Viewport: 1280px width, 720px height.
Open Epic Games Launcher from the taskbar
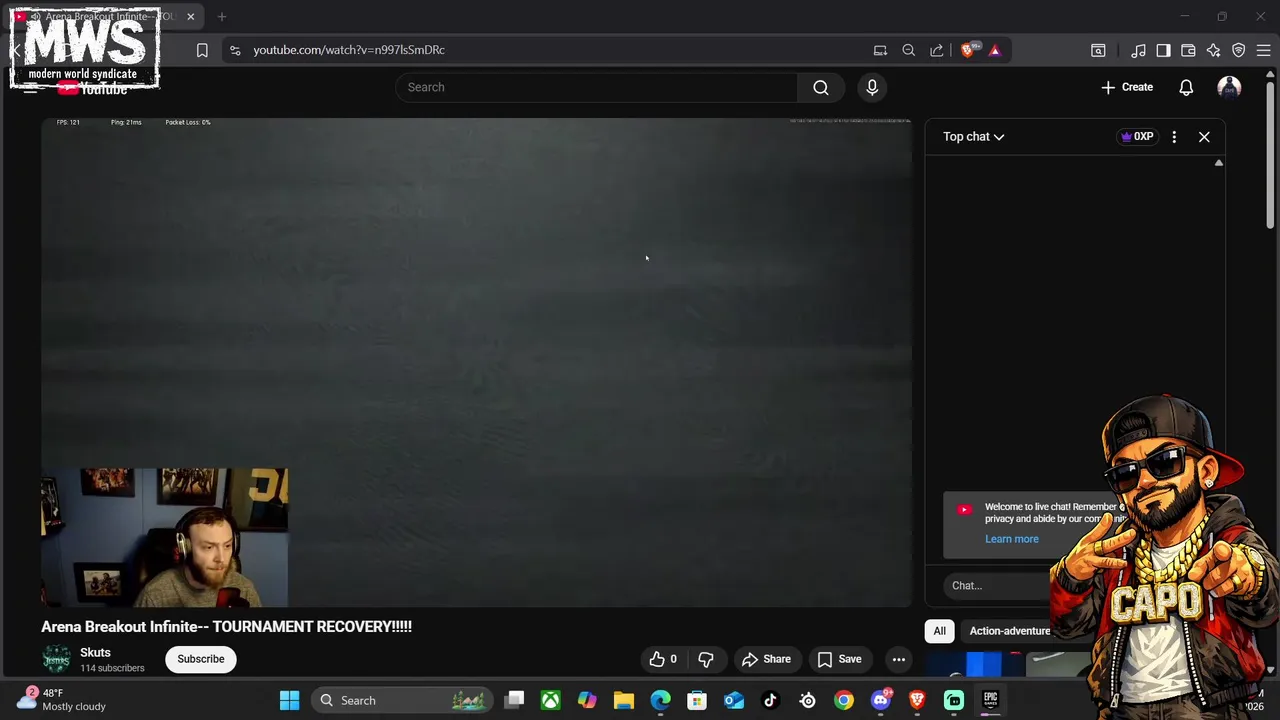pos(990,700)
